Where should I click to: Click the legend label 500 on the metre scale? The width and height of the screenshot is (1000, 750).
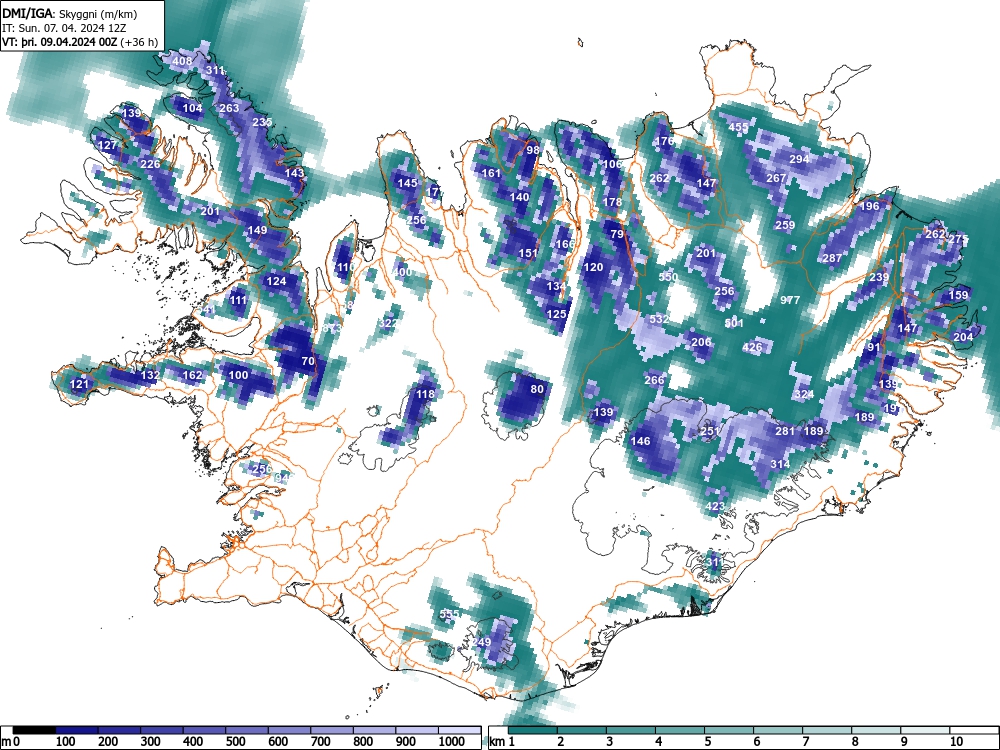click(x=235, y=742)
